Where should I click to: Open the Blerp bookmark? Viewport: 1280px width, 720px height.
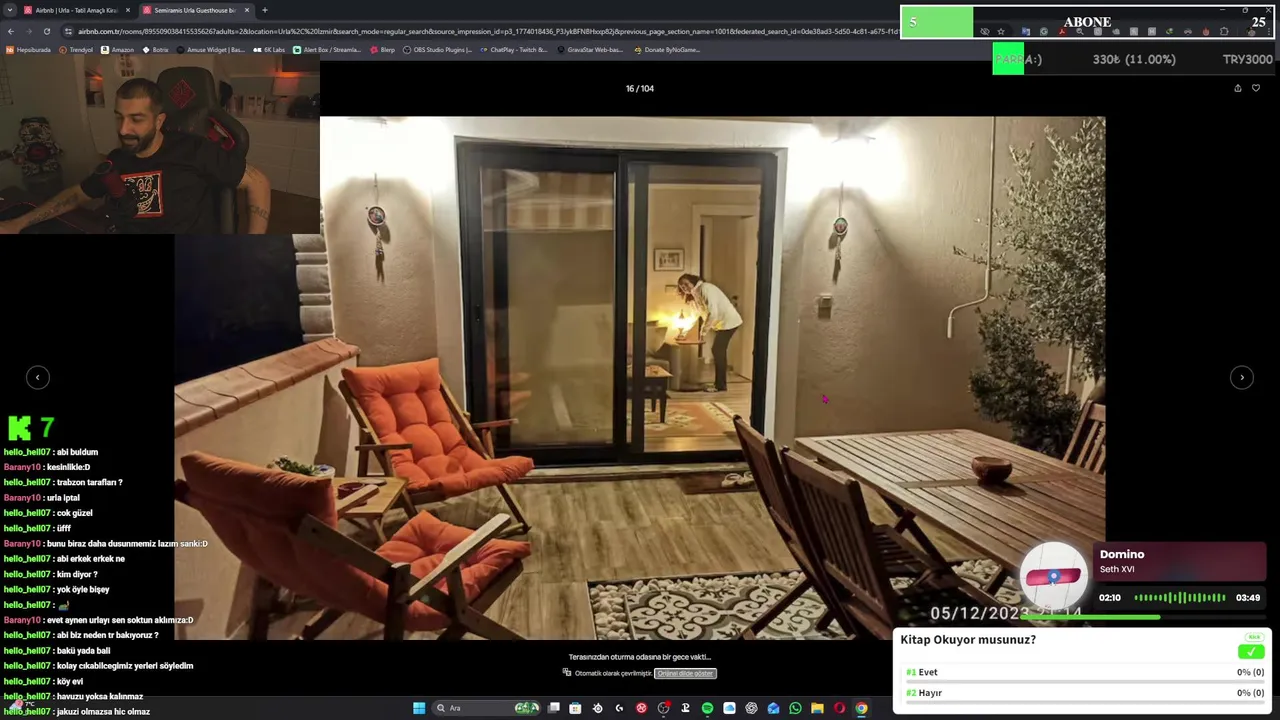(383, 49)
